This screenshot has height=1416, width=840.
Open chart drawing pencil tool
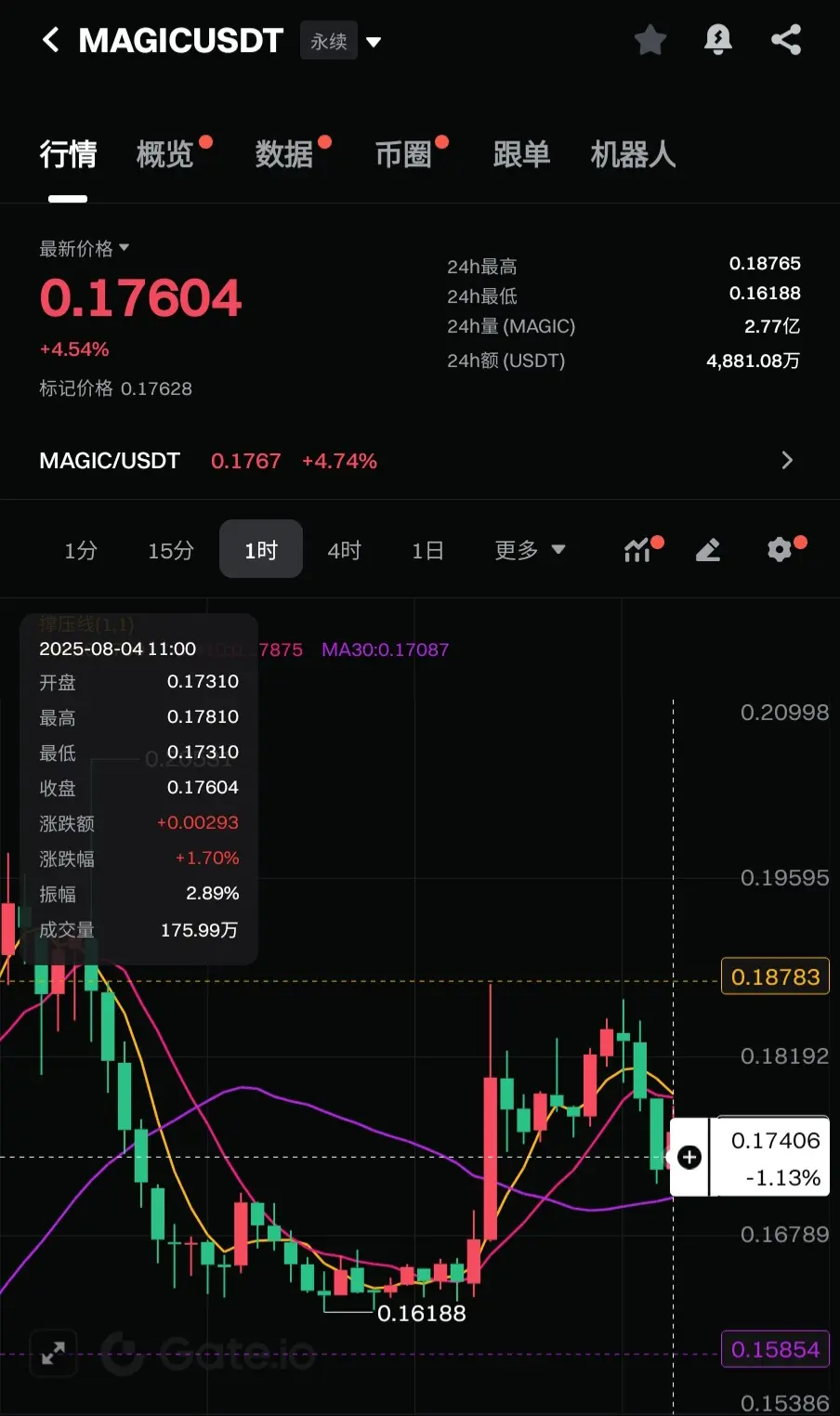pos(708,550)
